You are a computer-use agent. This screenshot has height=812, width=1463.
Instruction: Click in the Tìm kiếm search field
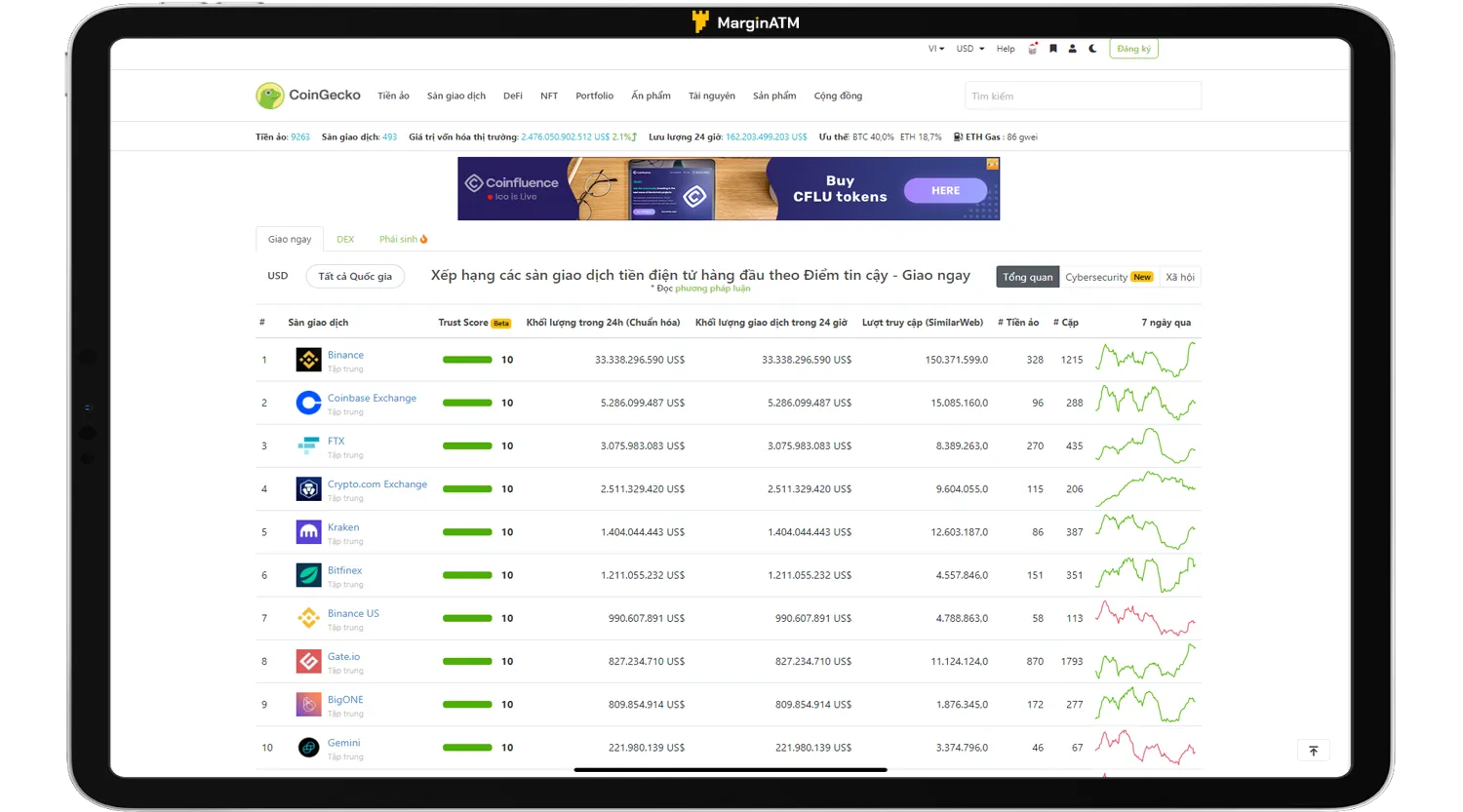click(x=1083, y=96)
